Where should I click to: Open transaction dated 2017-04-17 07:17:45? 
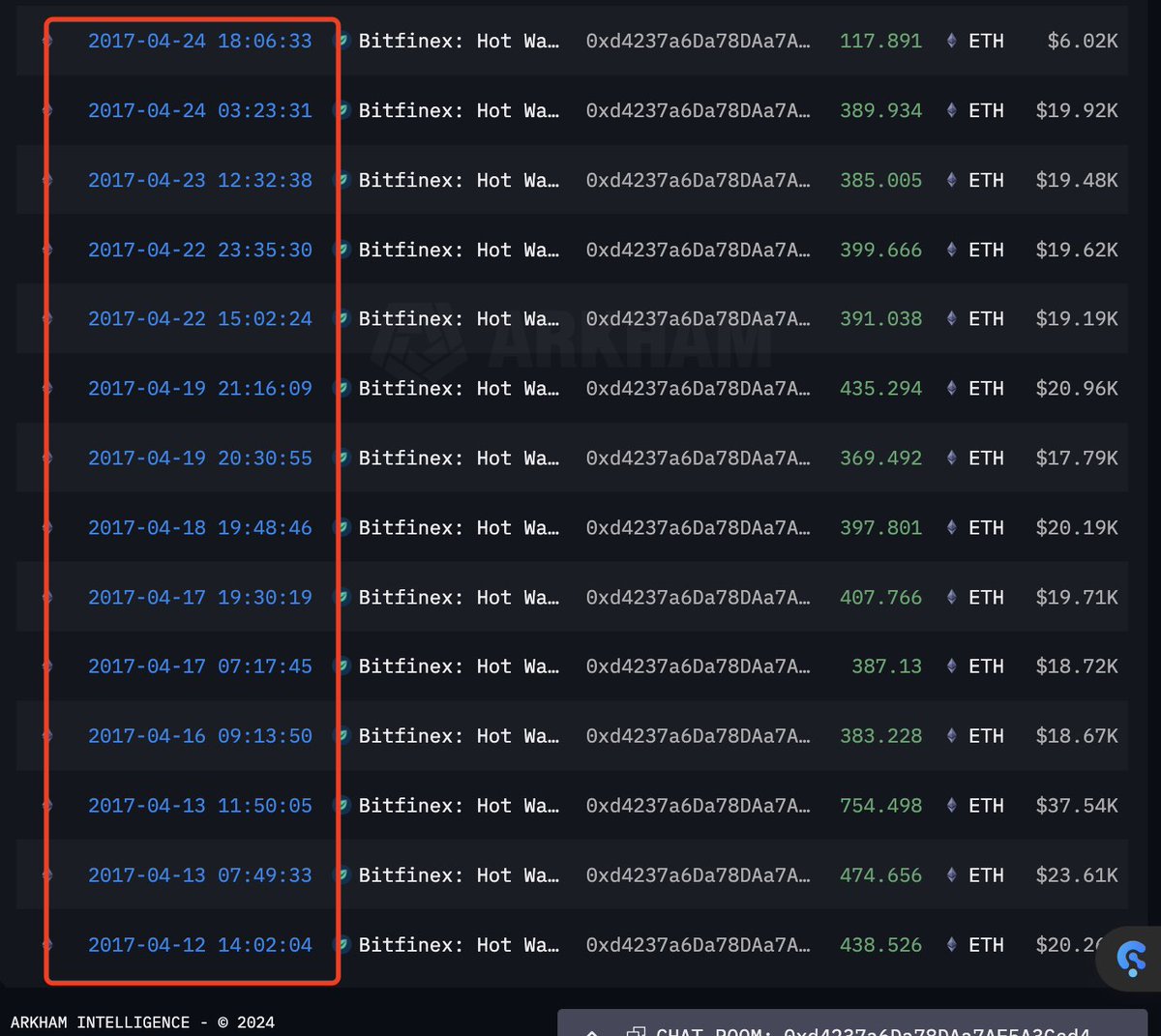coord(200,666)
